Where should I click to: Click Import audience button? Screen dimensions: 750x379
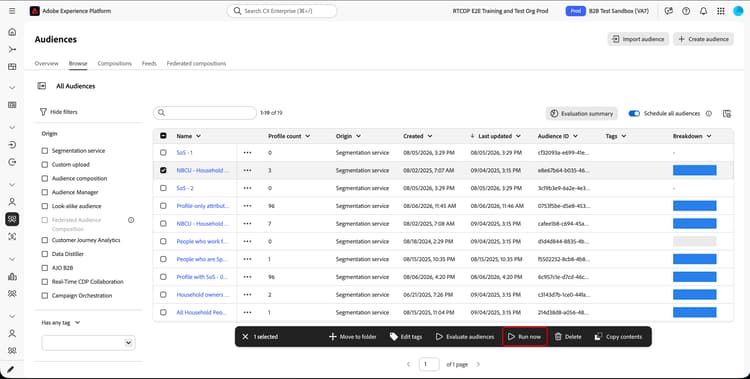click(638, 39)
